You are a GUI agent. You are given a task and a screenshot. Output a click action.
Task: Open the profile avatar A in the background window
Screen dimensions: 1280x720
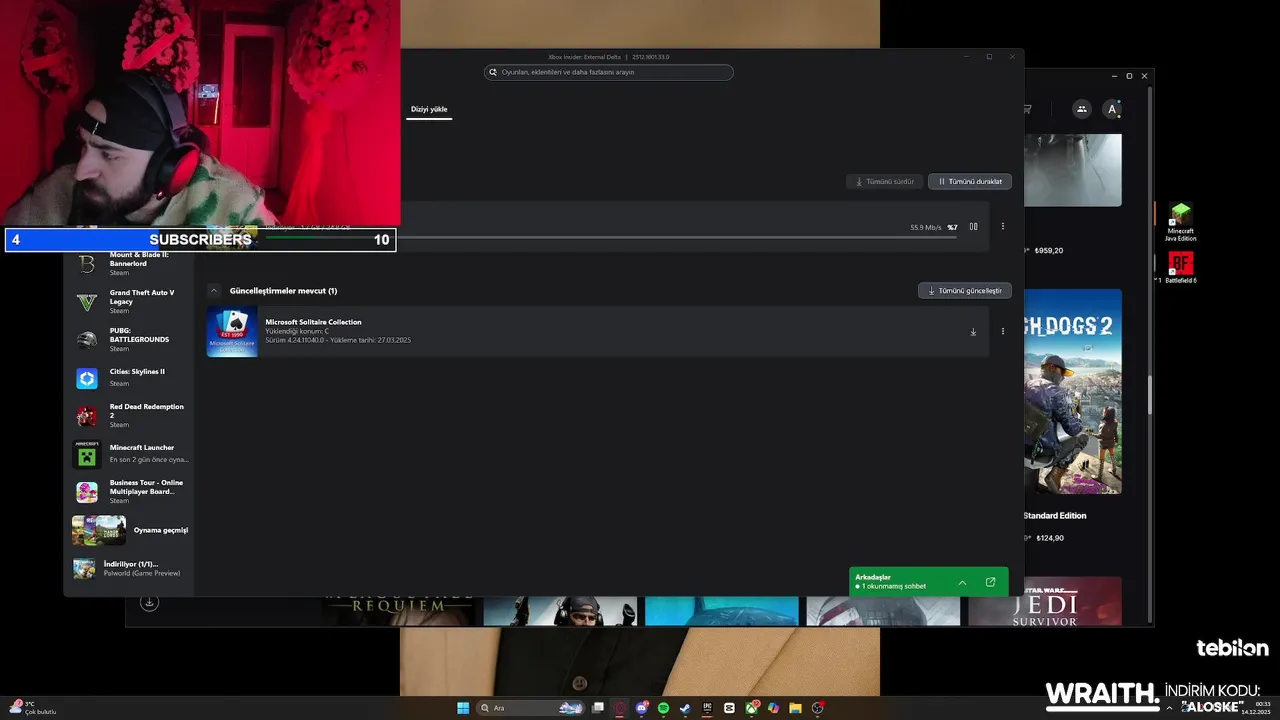tap(1111, 109)
